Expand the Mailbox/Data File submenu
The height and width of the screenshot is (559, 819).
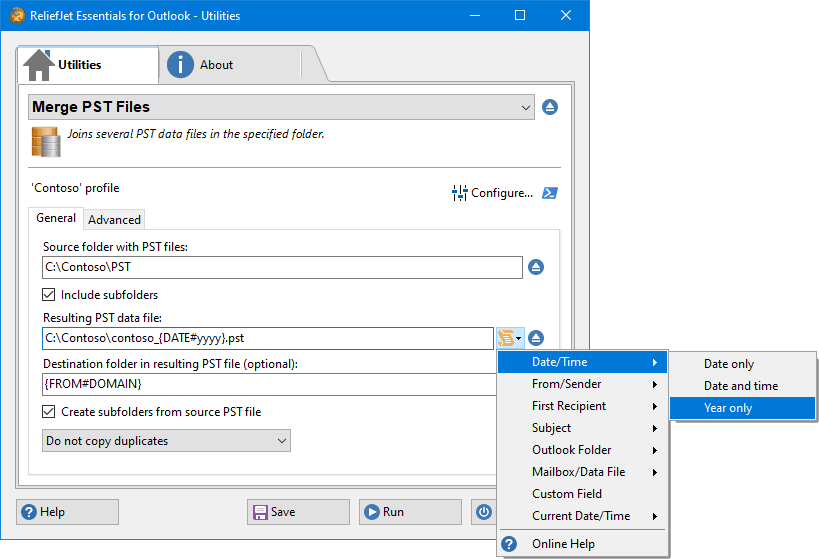[582, 472]
